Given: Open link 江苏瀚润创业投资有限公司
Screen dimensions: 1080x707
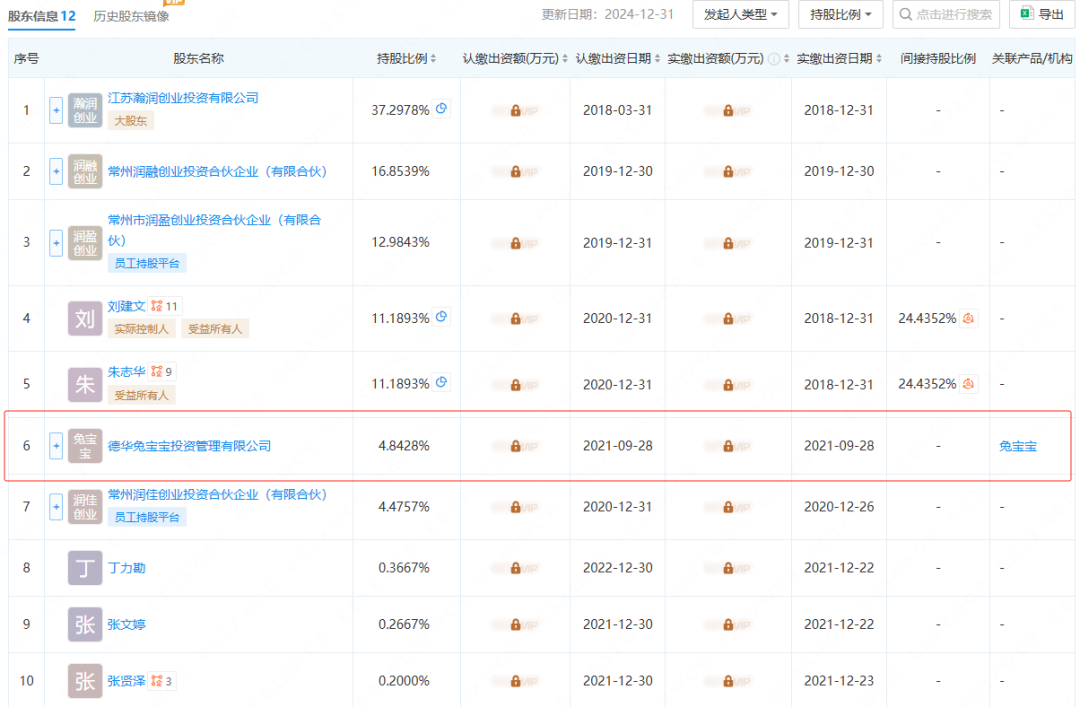Looking at the screenshot, I should (x=183, y=98).
